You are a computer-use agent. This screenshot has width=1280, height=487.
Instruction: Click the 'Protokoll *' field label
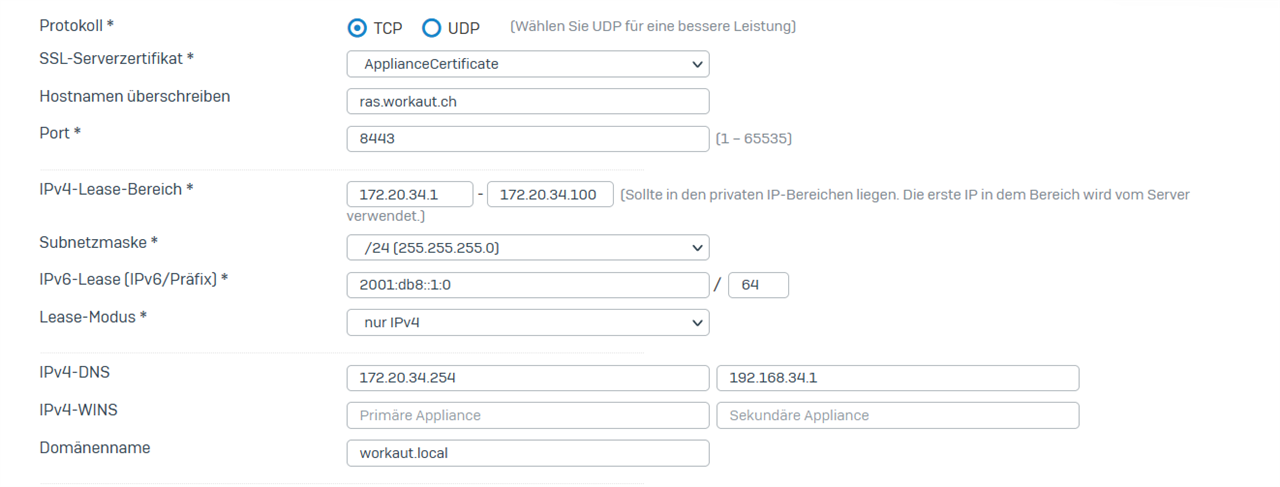[x=77, y=24]
